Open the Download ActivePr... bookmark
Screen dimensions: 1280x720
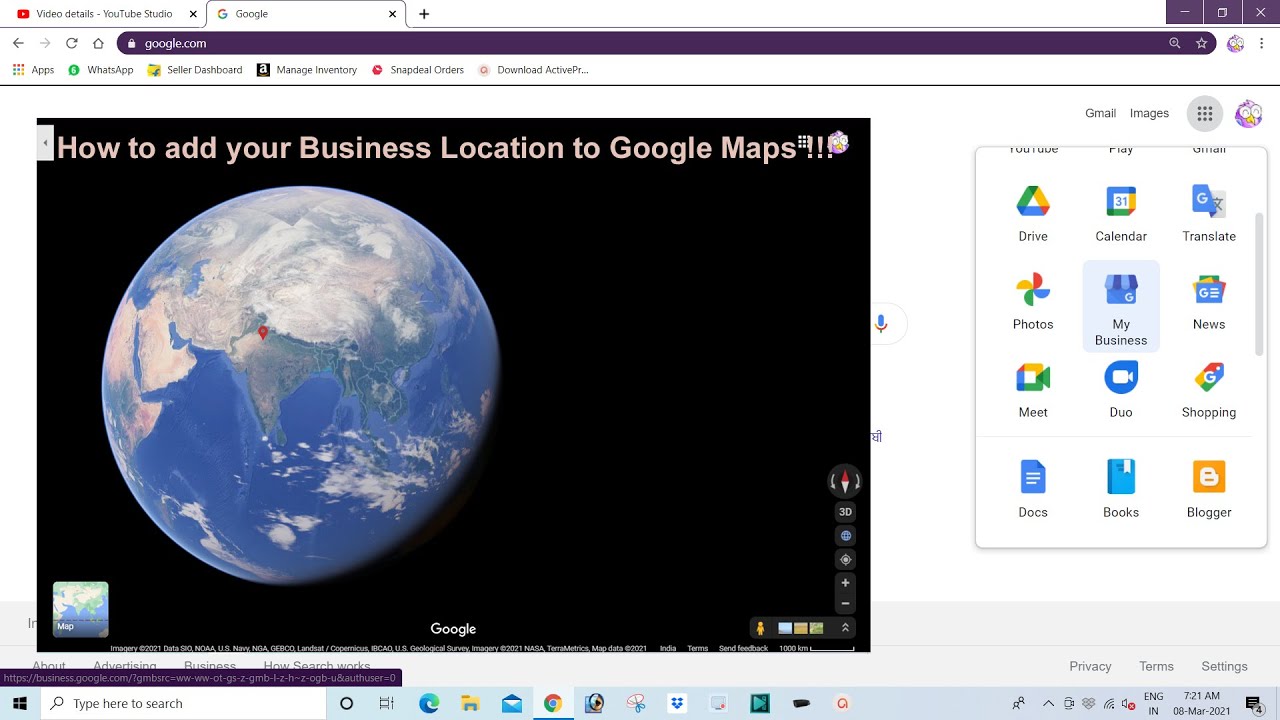(533, 70)
